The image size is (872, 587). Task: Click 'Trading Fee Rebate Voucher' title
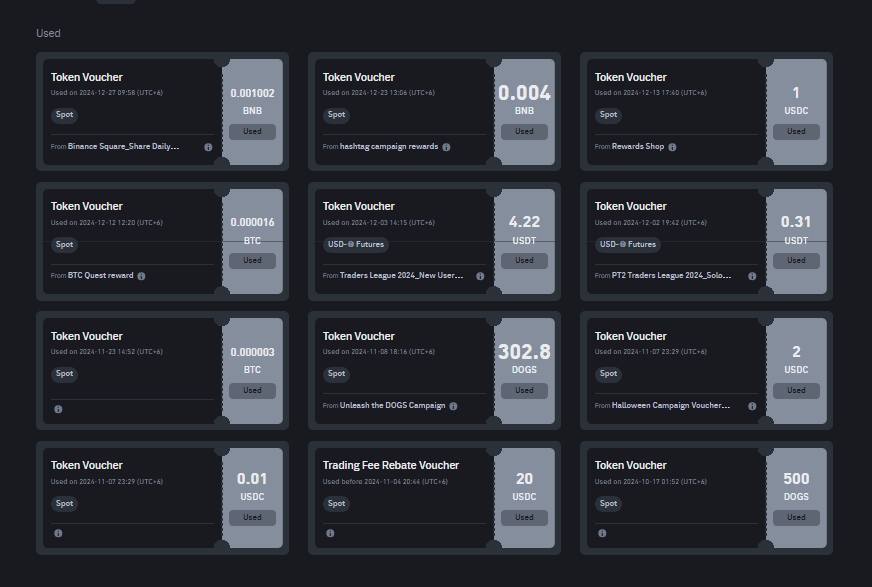click(391, 465)
